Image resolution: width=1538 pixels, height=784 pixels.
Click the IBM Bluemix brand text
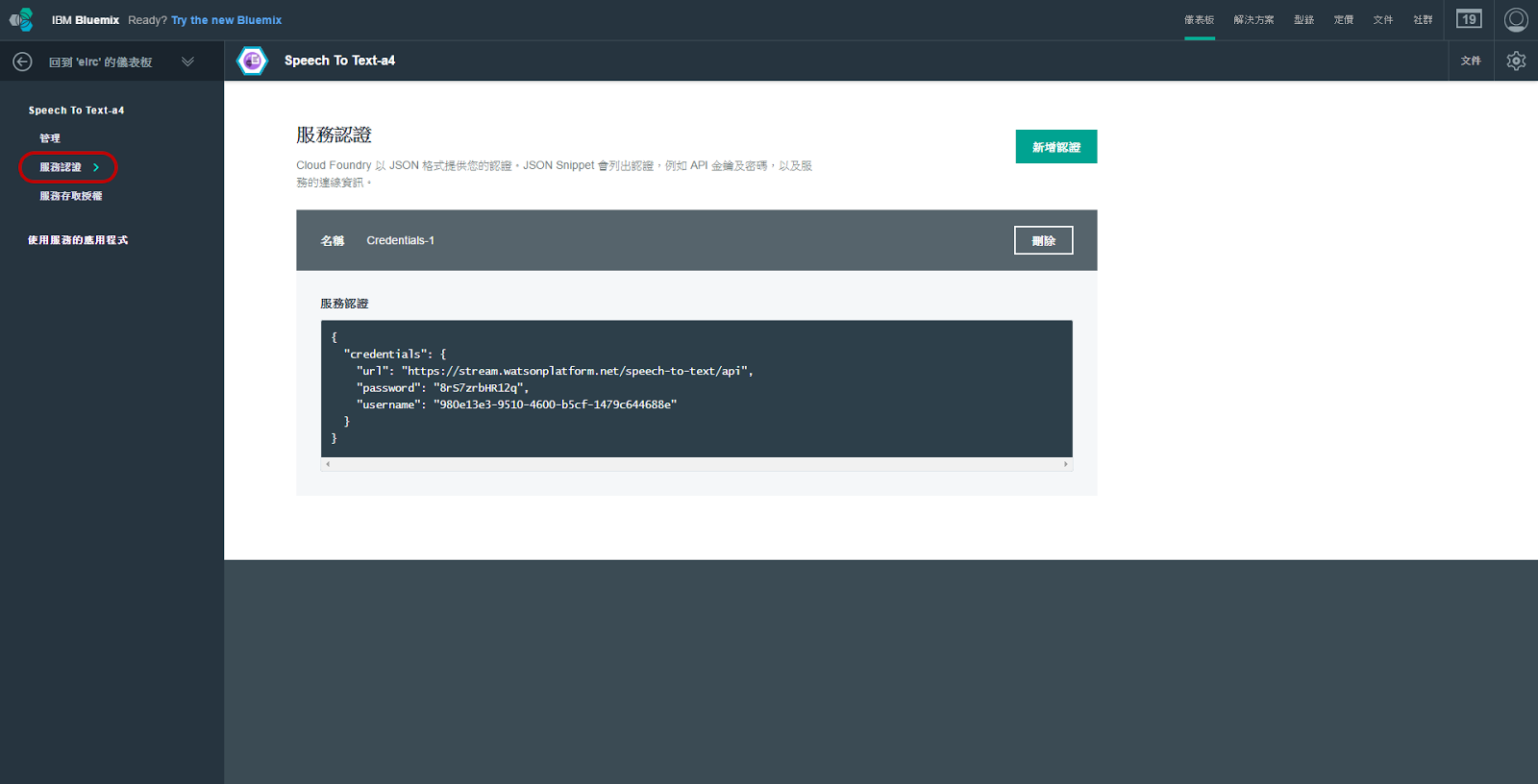pos(86,20)
